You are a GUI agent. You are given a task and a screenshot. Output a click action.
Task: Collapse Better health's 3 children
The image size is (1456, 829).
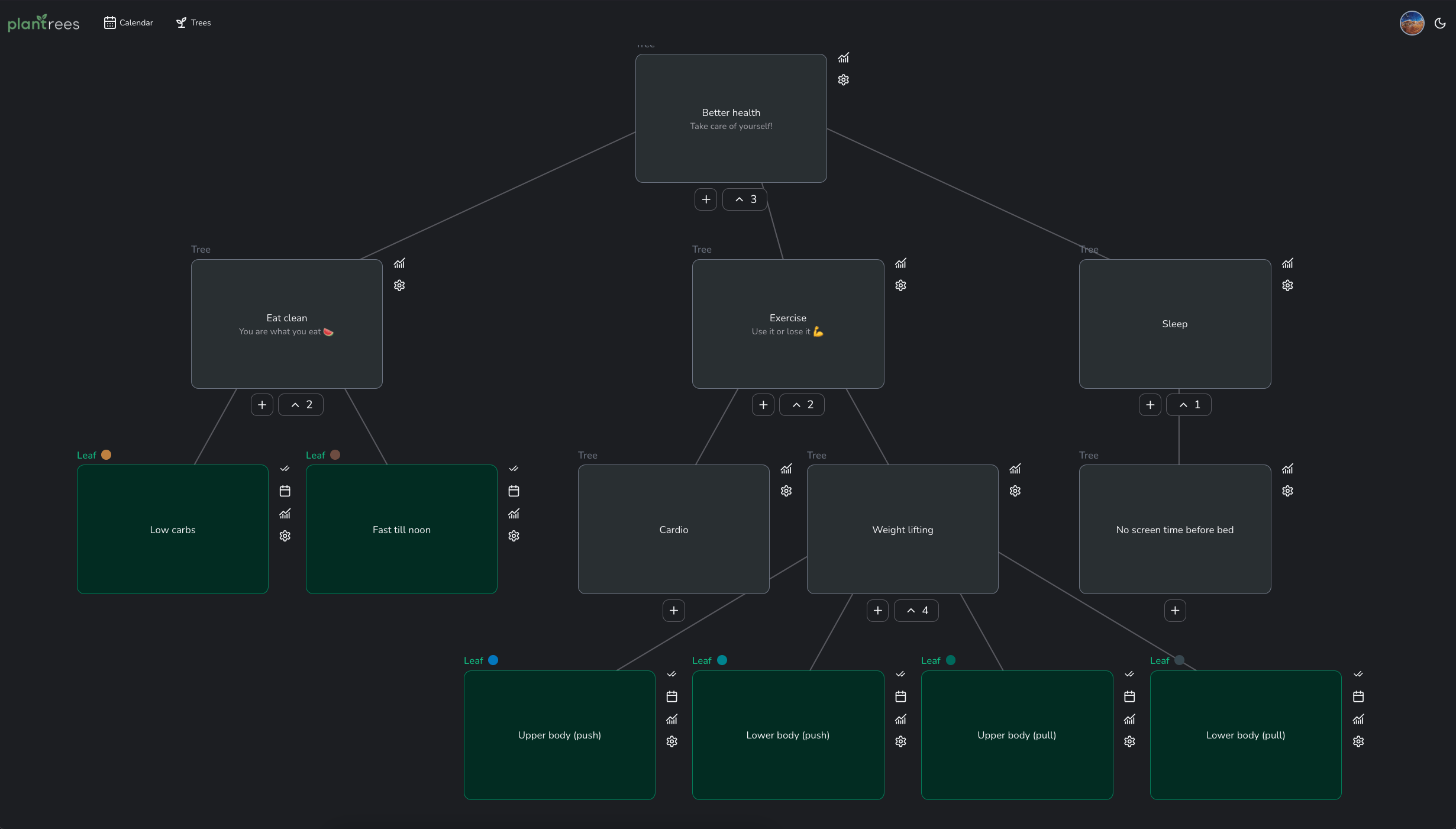pyautogui.click(x=745, y=199)
